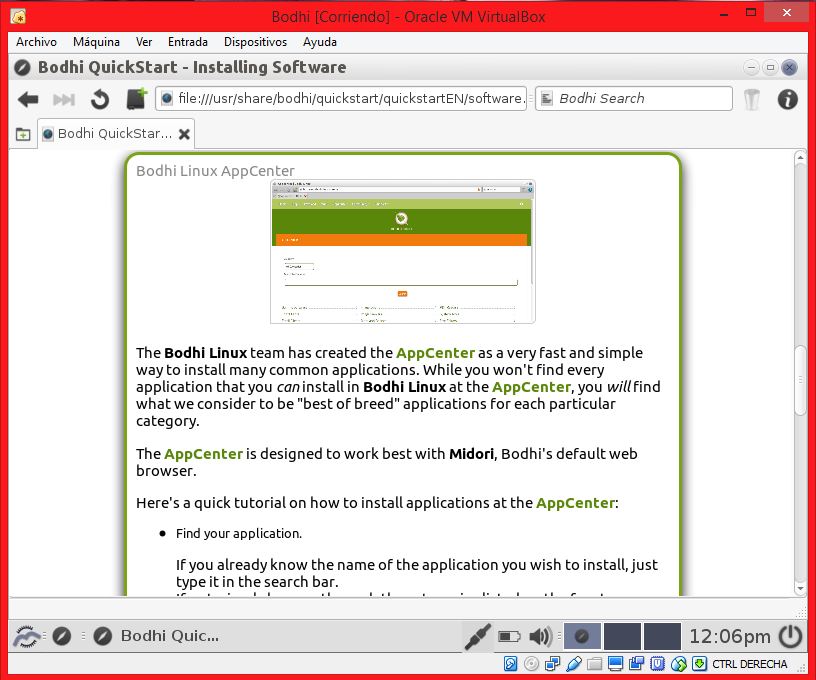Click the volume speaker icon in the taskbar

pyautogui.click(x=540, y=635)
